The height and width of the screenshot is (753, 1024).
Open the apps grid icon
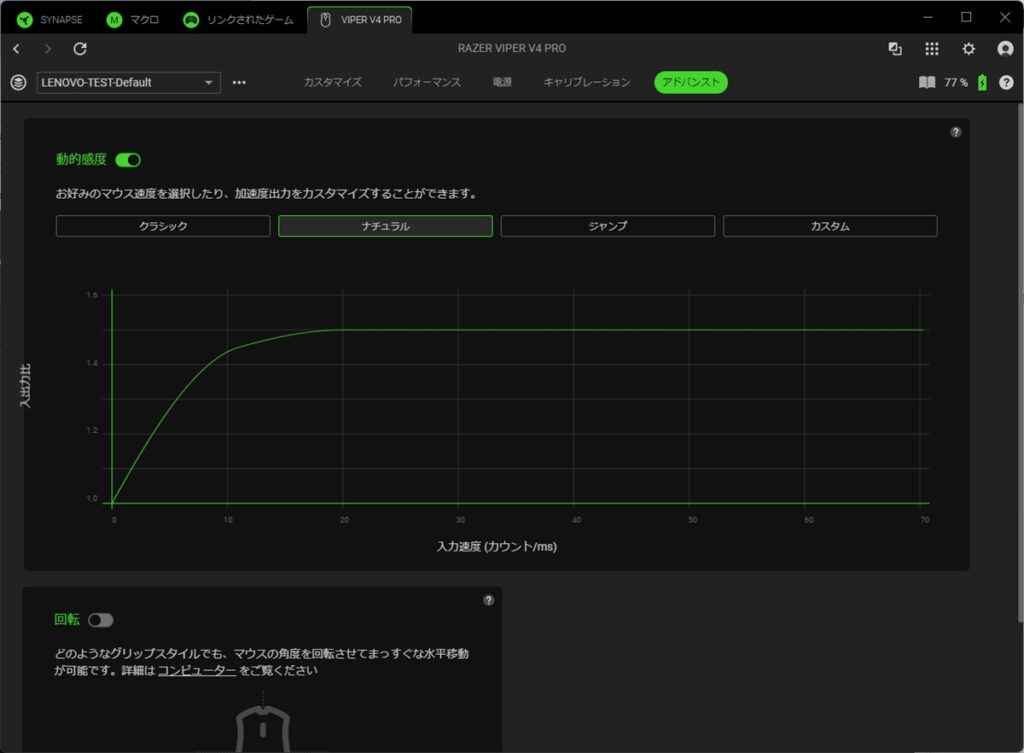(932, 49)
